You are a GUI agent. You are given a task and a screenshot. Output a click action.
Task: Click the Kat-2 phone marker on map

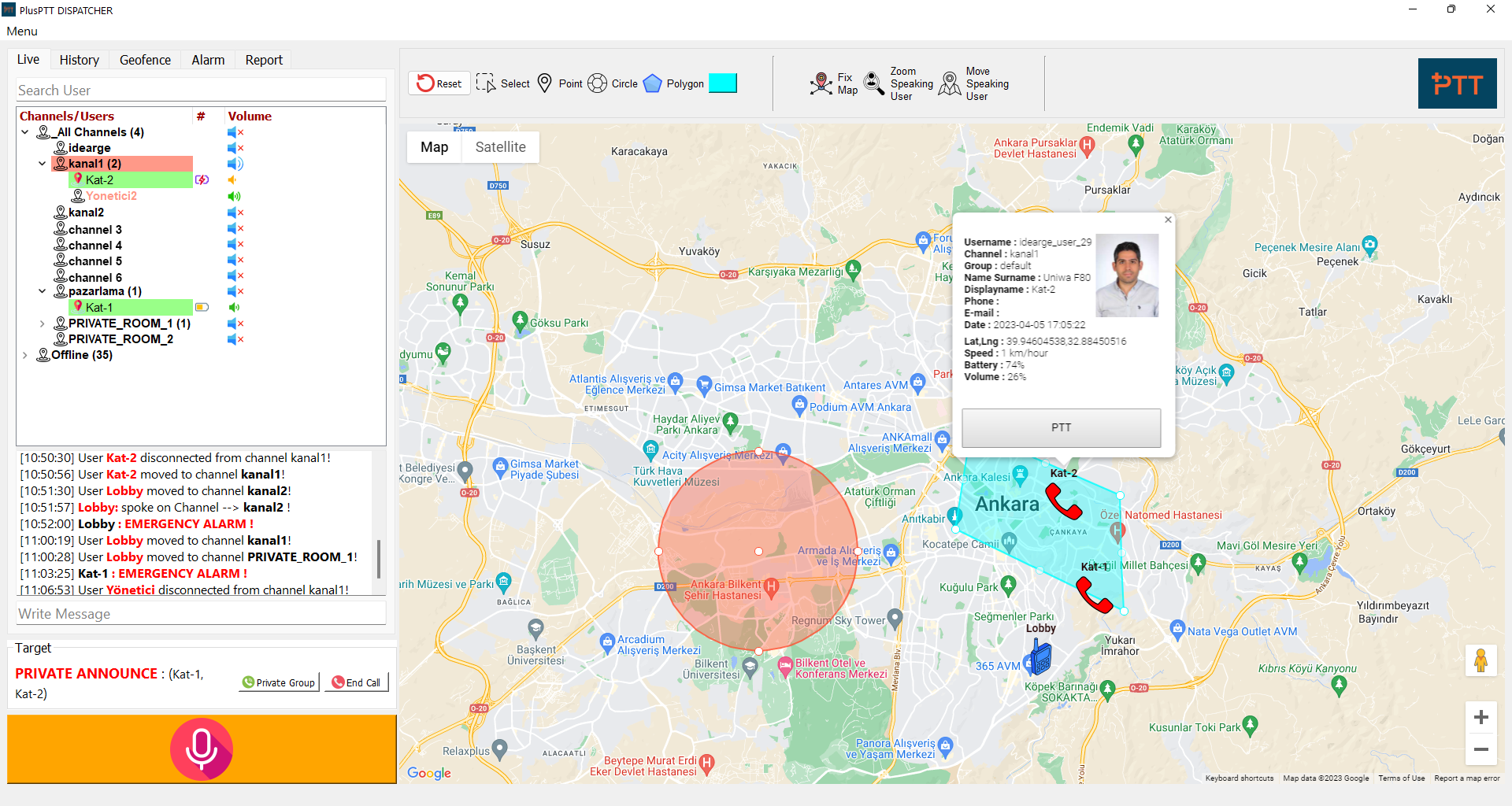click(x=1063, y=501)
